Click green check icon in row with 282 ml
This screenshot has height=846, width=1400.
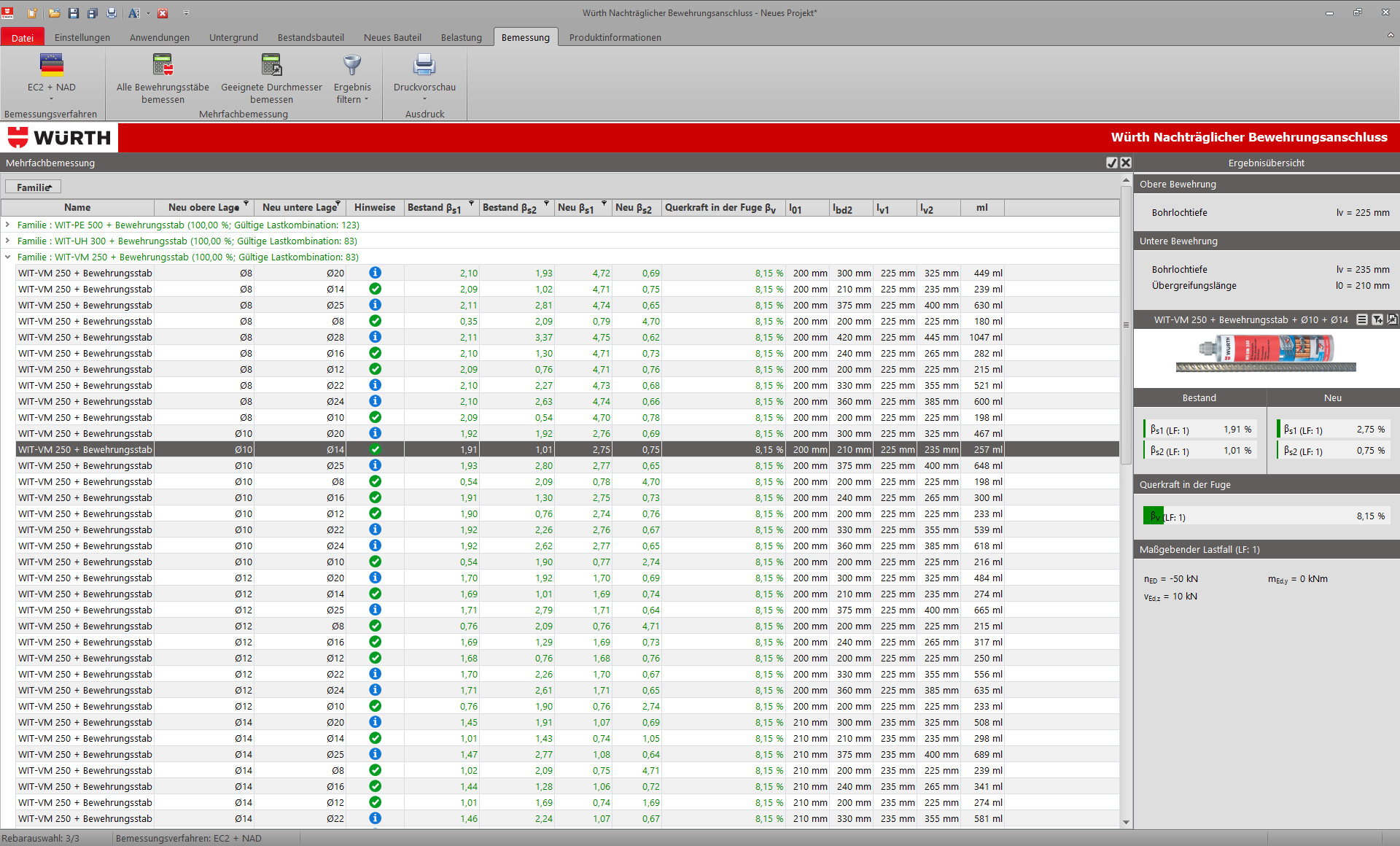click(375, 353)
